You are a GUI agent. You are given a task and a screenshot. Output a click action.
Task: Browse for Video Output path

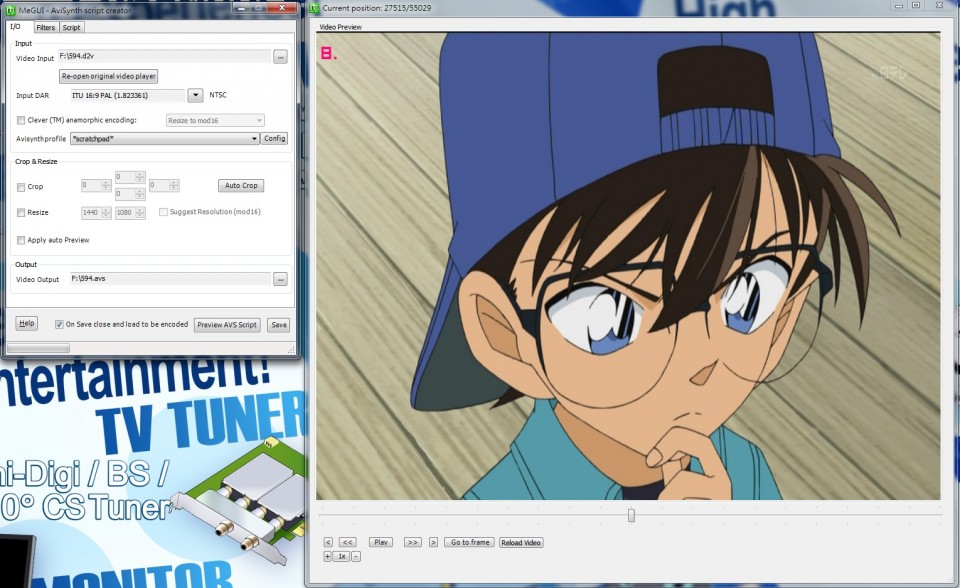pos(280,279)
